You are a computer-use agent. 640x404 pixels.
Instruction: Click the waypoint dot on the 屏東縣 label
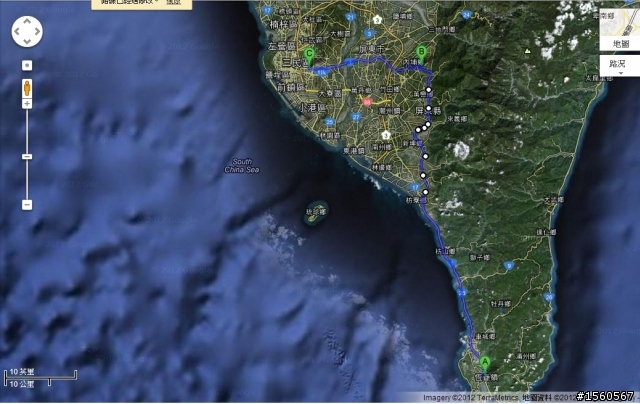tap(429, 108)
